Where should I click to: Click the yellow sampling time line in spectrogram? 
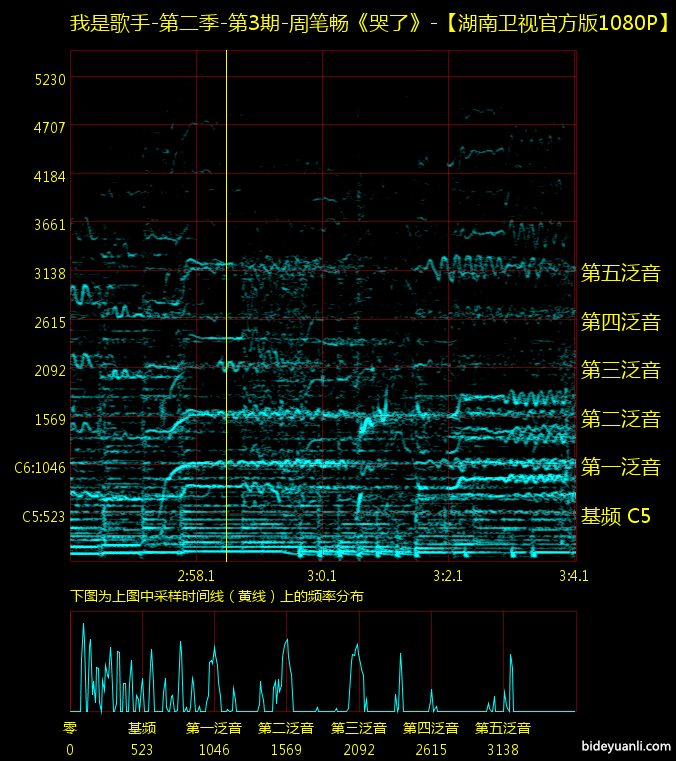[227, 300]
